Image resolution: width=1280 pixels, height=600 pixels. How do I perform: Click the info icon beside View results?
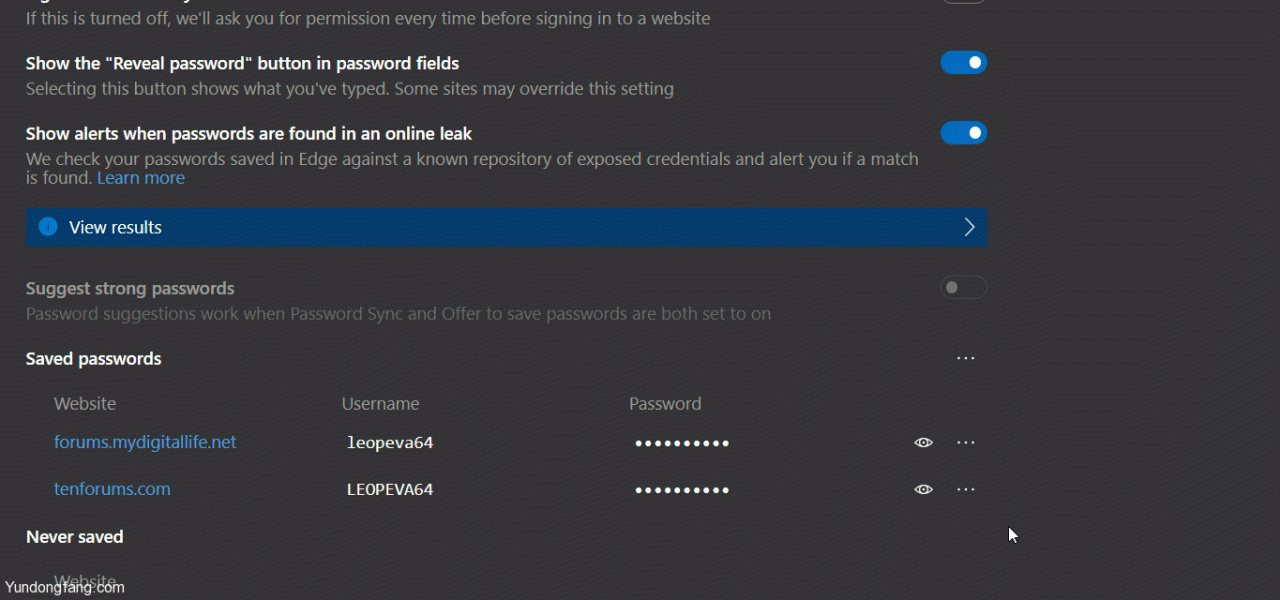(48, 227)
